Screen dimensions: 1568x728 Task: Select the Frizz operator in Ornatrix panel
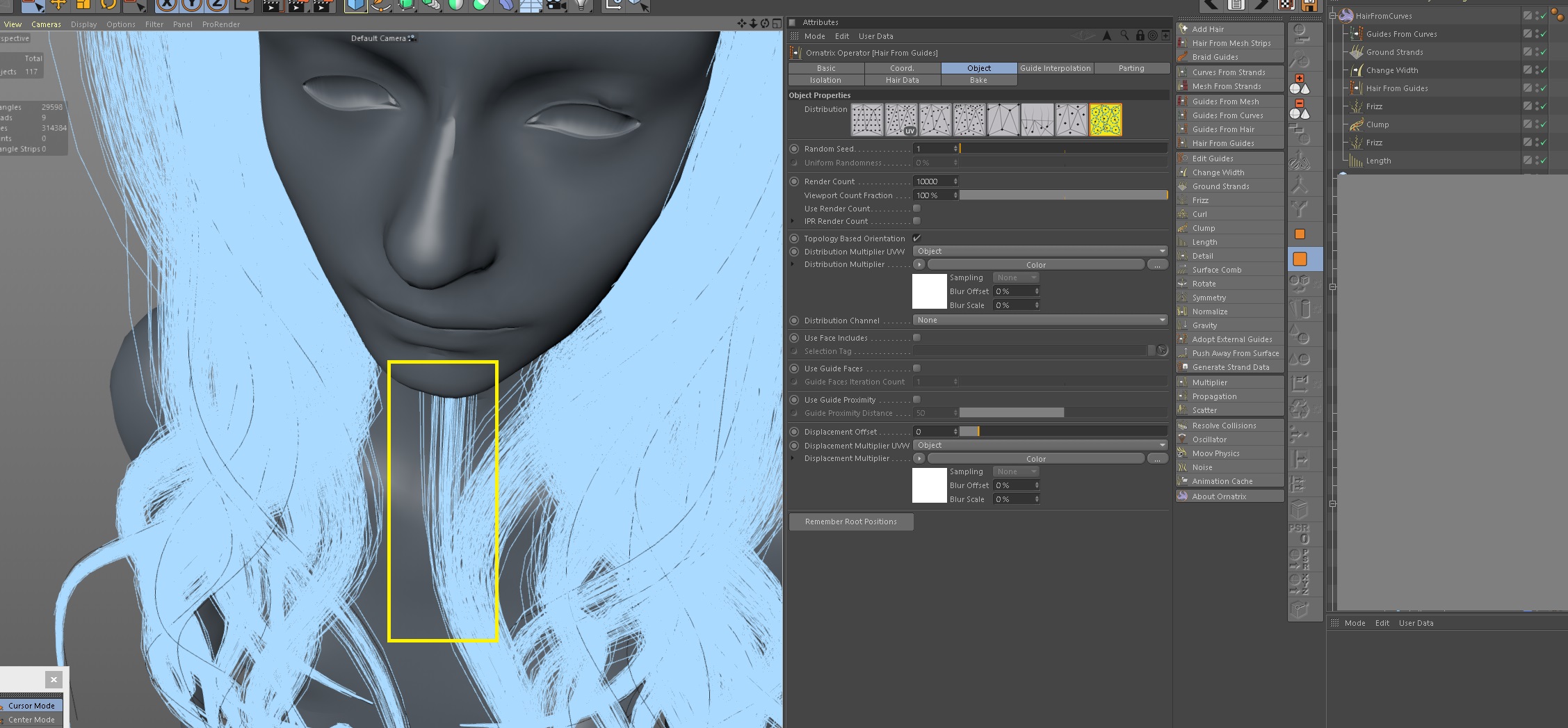tap(1200, 200)
